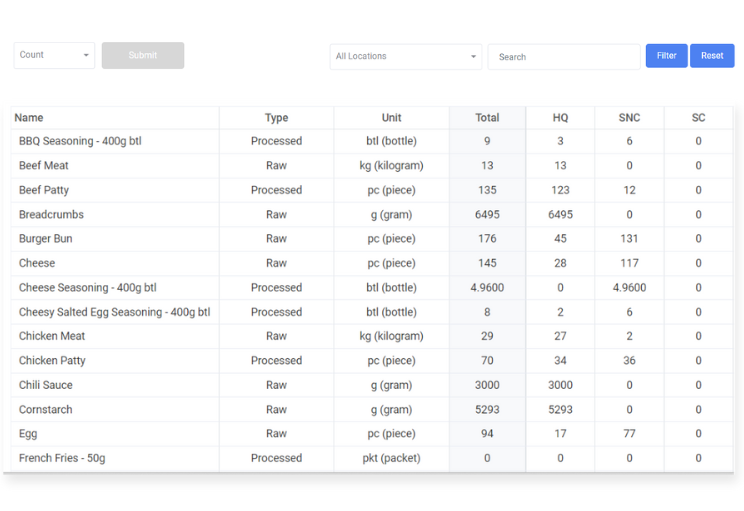The image size is (744, 511).
Task: Select the French Fries - 50g row
Action: [62, 458]
